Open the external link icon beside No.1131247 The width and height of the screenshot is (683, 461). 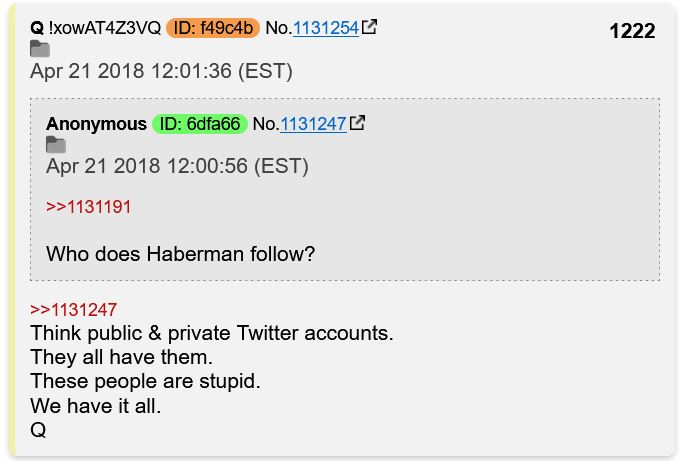[357, 122]
